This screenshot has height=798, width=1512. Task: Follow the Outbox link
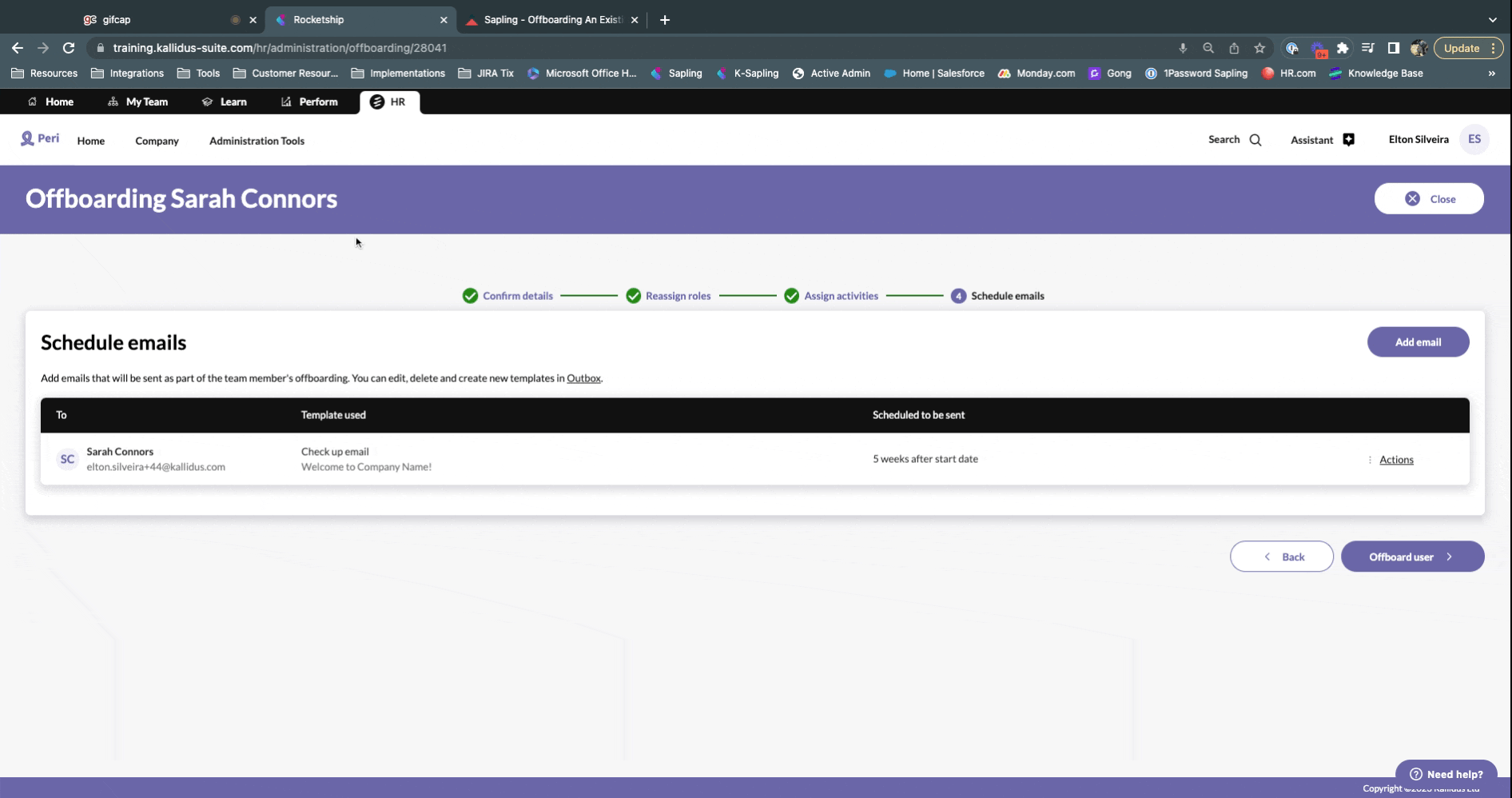(x=583, y=378)
